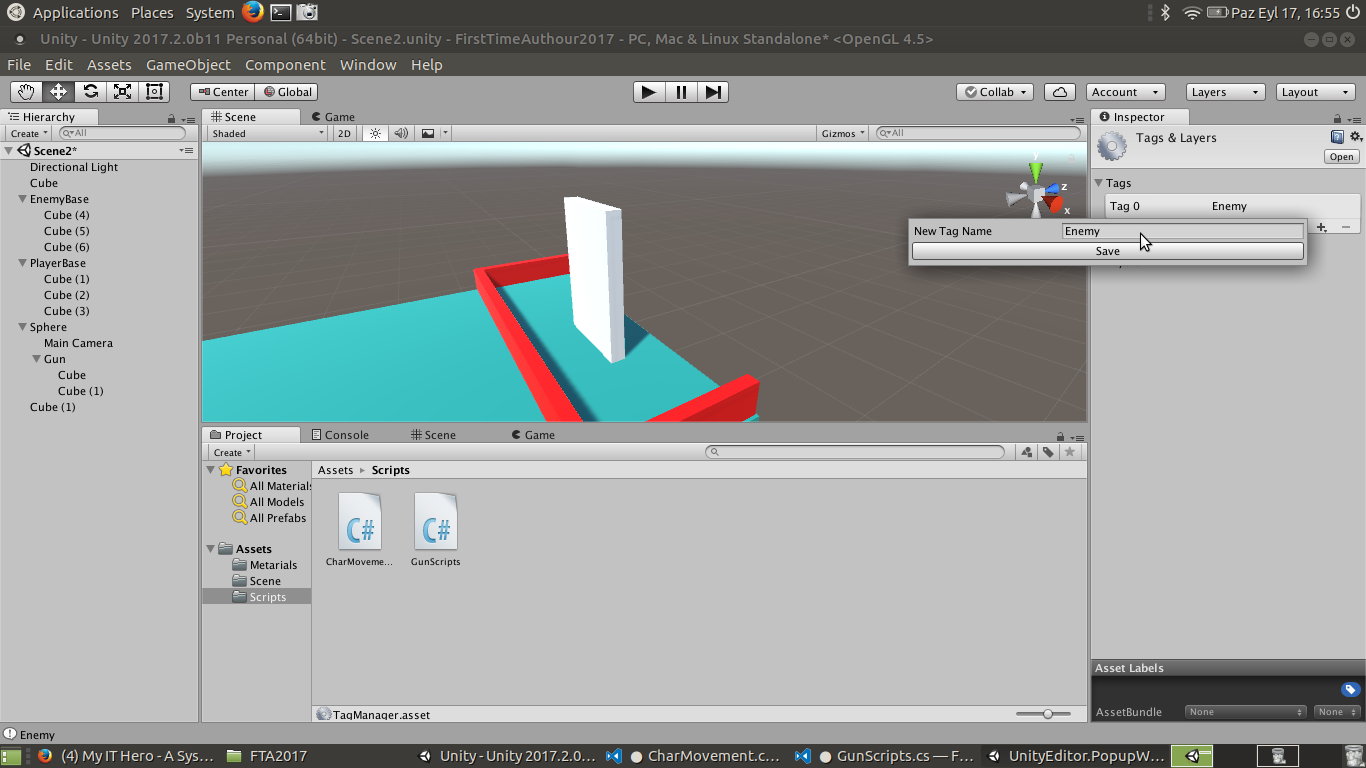1366x768 pixels.
Task: Open the Account dropdown
Action: [x=1125, y=92]
